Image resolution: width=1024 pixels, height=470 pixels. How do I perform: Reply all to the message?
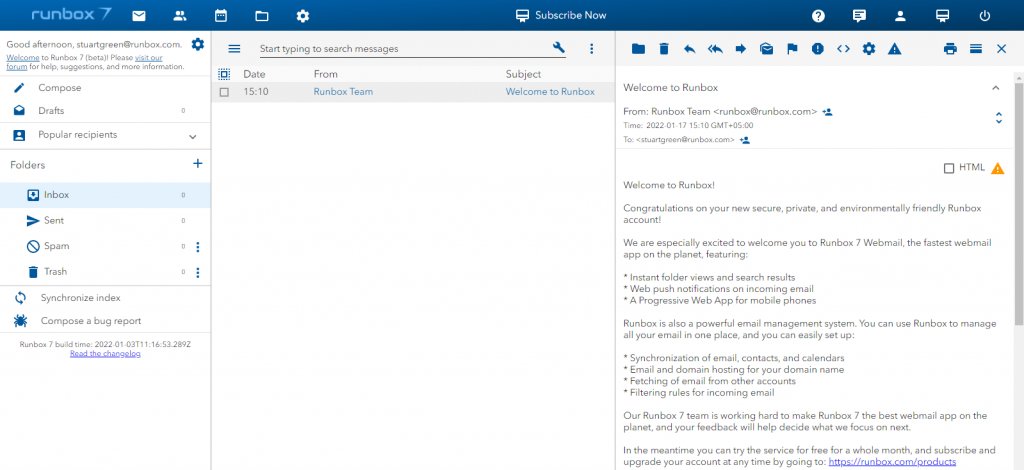[715, 48]
